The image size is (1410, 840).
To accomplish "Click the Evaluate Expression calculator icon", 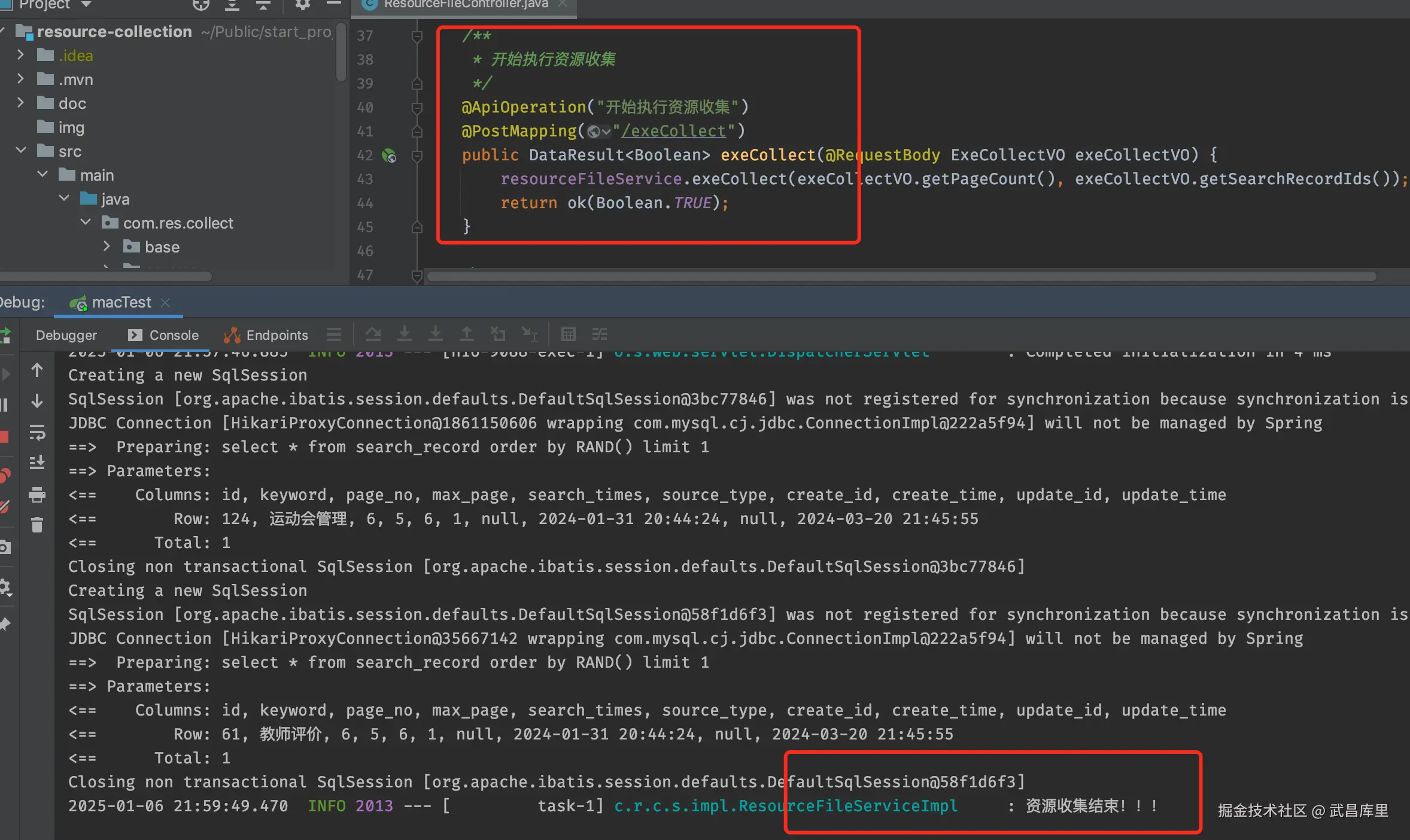I will click(568, 334).
